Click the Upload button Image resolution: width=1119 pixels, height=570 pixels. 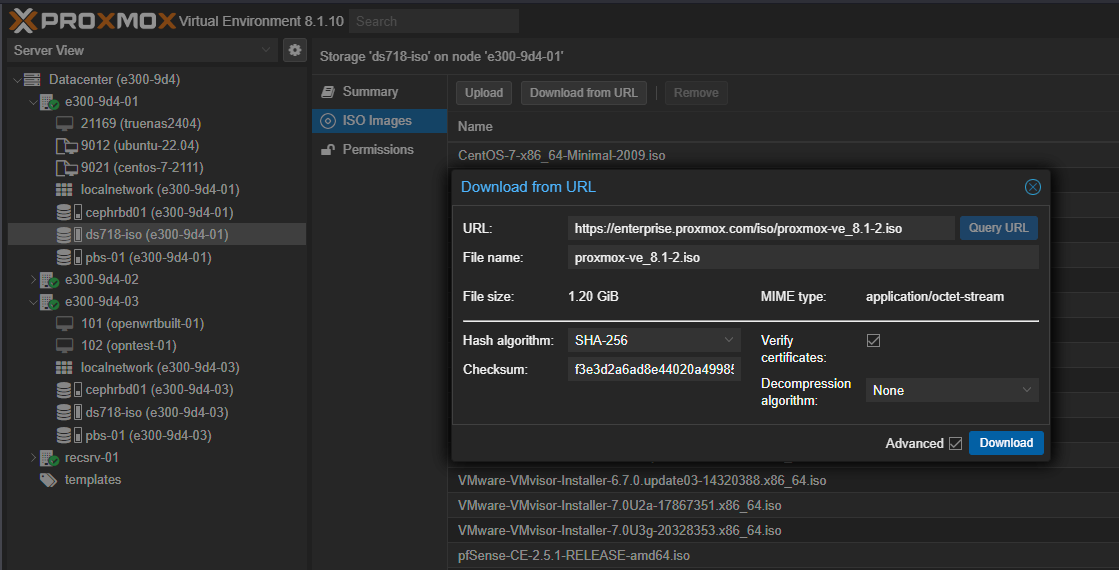pos(484,93)
